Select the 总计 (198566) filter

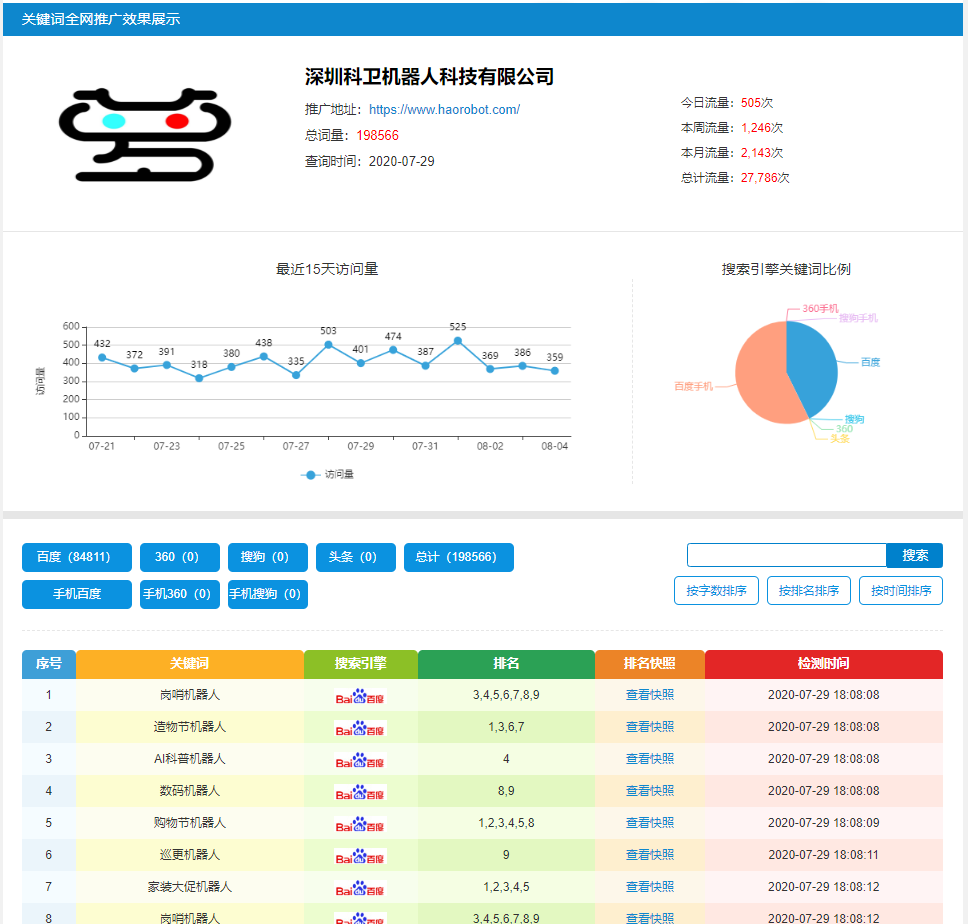click(x=458, y=557)
